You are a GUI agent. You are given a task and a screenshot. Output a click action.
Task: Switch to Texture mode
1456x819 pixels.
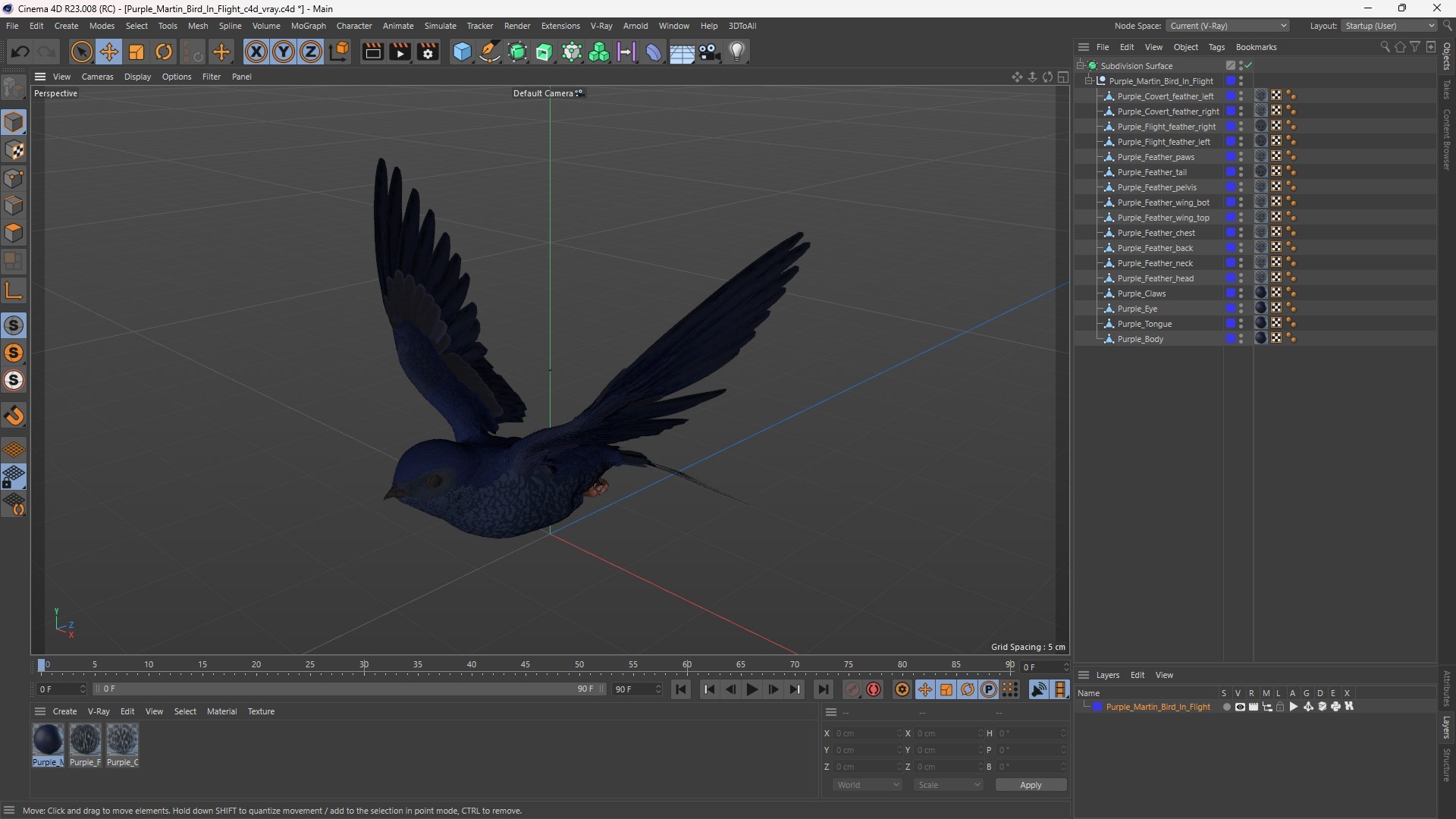coord(14,150)
